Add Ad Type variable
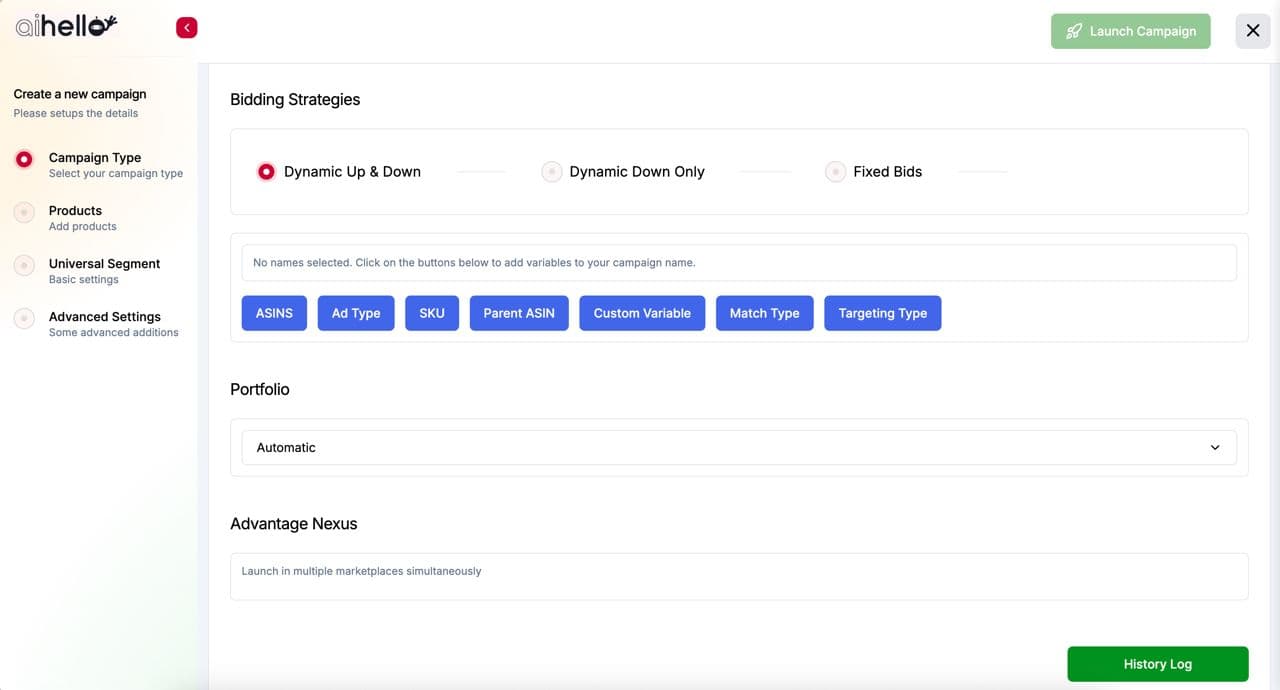Image resolution: width=1280 pixels, height=690 pixels. click(x=356, y=313)
